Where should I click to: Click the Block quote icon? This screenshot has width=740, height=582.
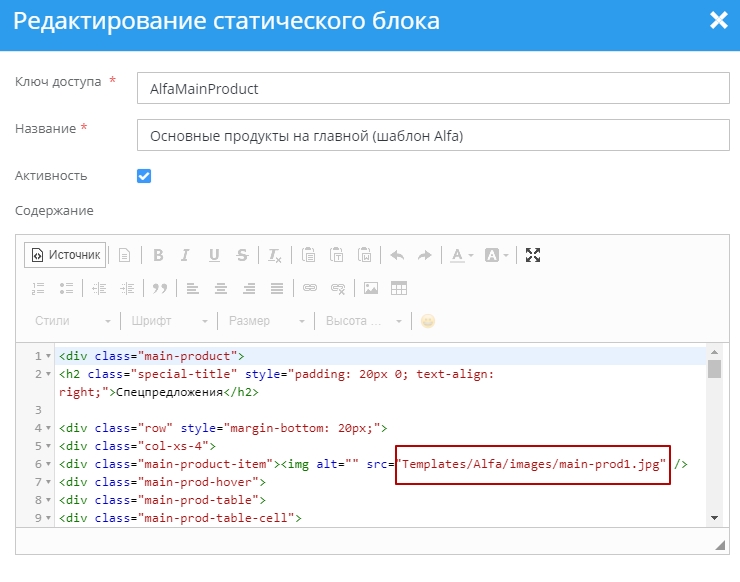158,288
